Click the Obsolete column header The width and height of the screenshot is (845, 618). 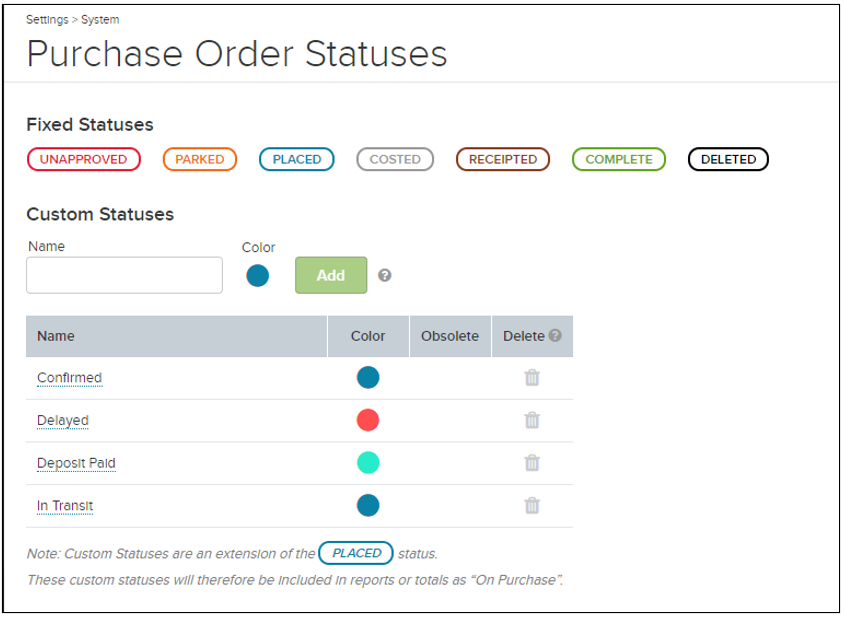450,336
